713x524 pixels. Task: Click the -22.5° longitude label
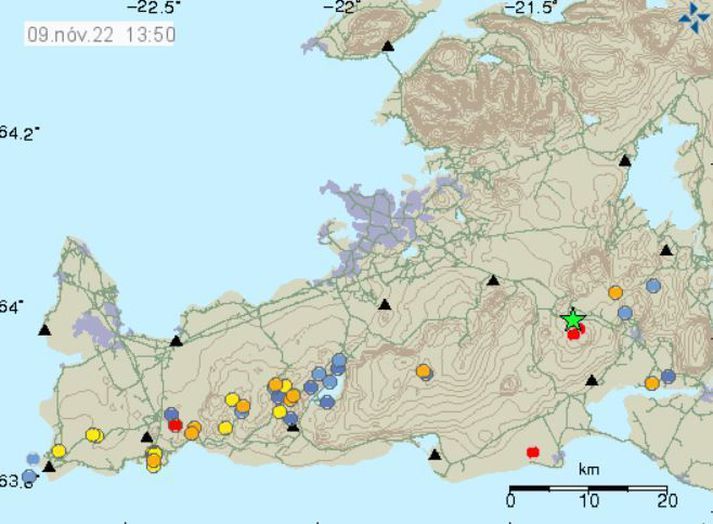click(153, 7)
